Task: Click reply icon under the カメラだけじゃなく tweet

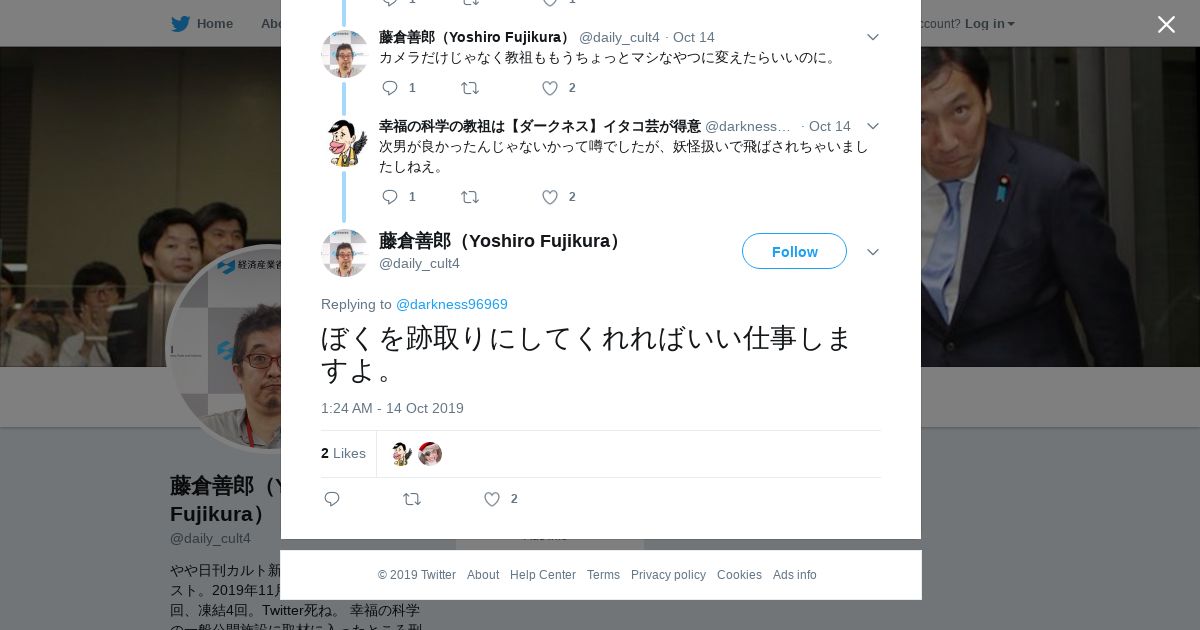Action: coord(390,88)
